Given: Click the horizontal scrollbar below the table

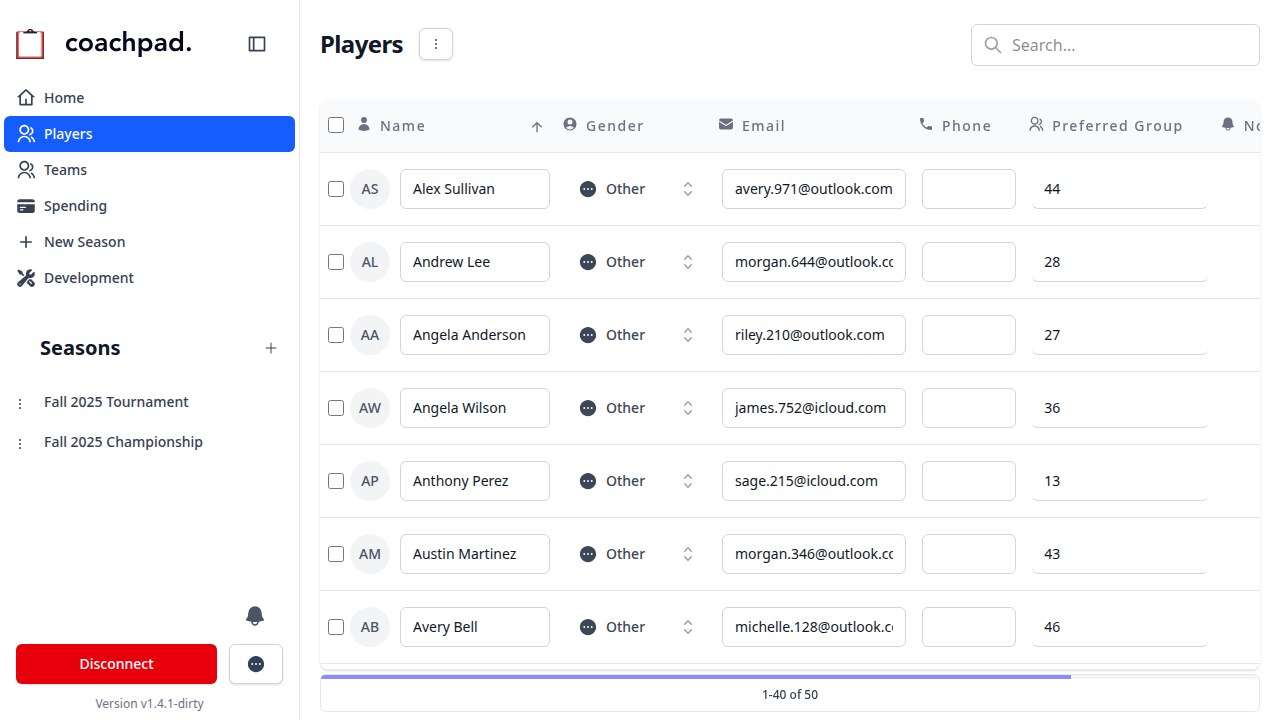Looking at the screenshot, I should (x=694, y=677).
